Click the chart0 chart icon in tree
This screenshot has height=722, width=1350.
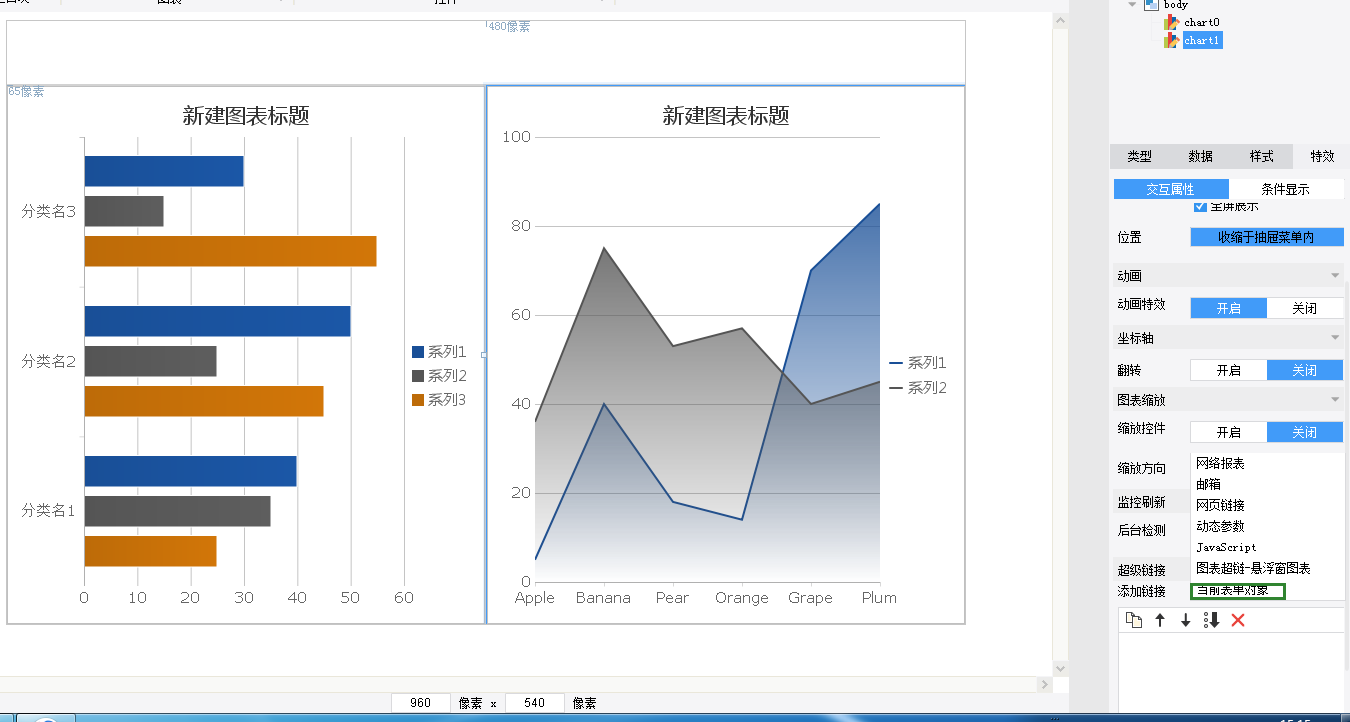tap(1172, 22)
